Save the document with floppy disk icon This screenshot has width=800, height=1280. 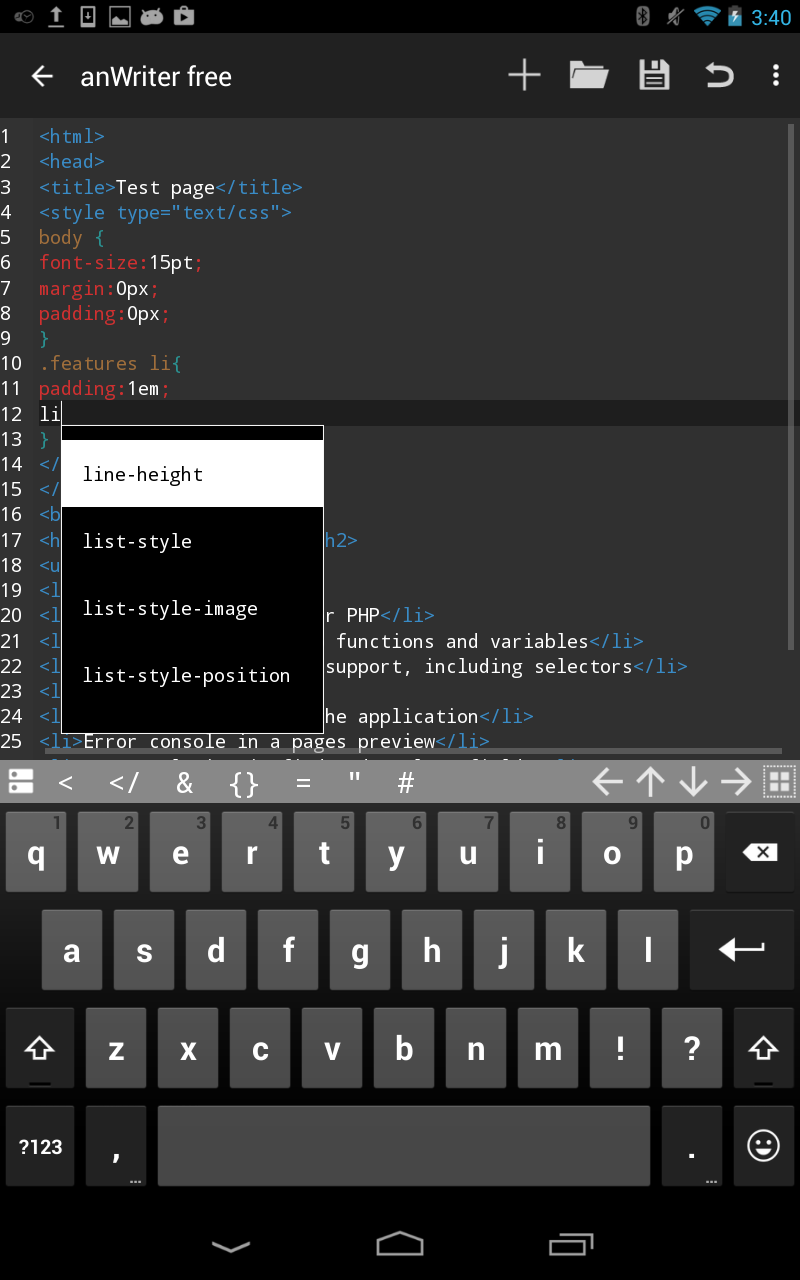pyautogui.click(x=654, y=76)
